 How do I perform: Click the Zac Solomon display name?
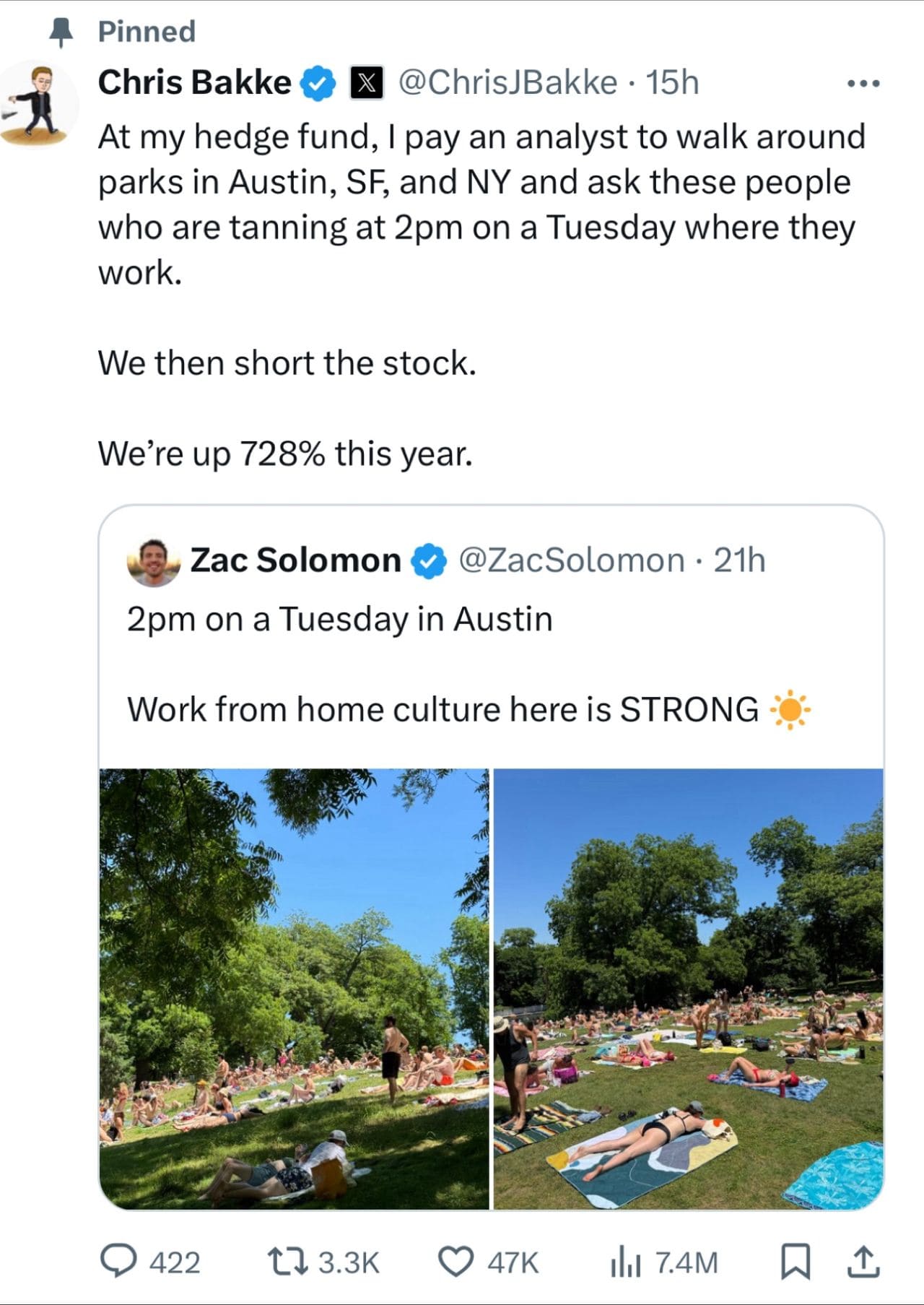coord(295,560)
